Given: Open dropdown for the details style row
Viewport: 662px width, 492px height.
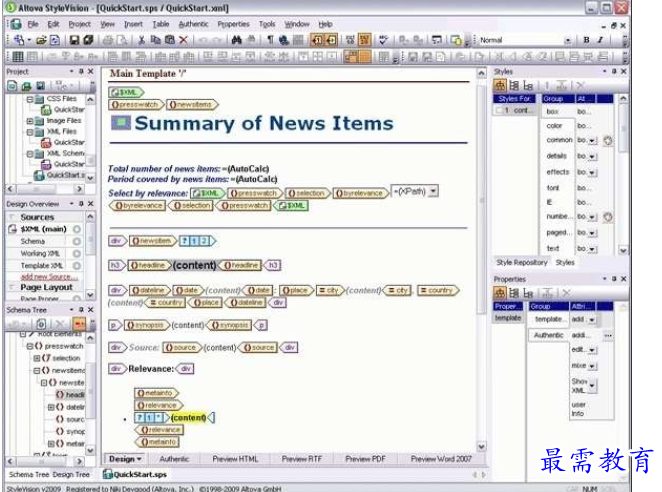Looking at the screenshot, I should pyautogui.click(x=592, y=157).
